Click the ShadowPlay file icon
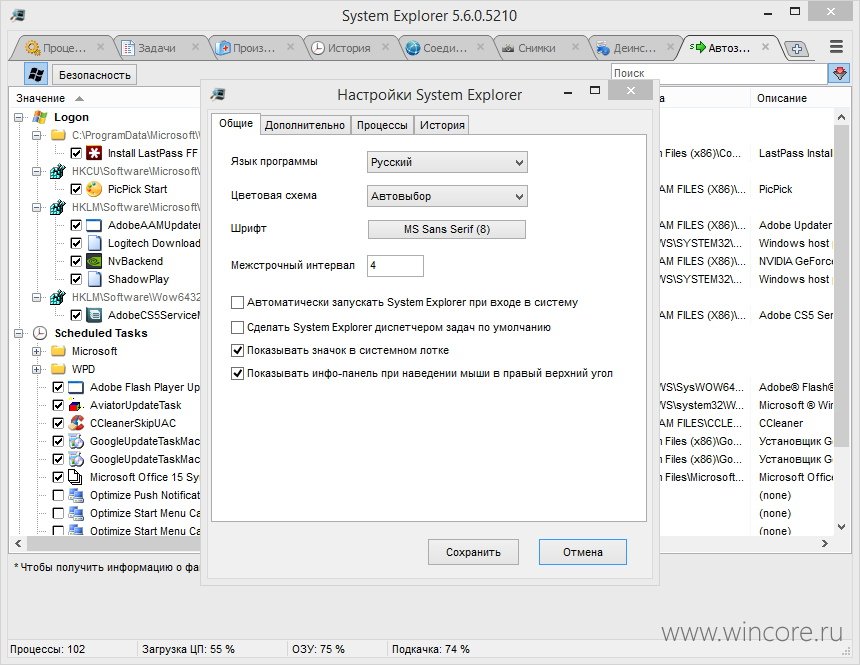Screen dimensions: 860x665 click(x=94, y=279)
